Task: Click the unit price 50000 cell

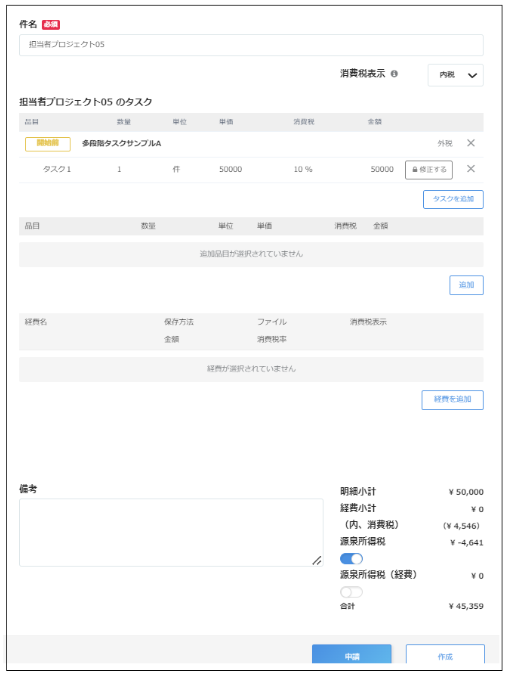Action: [x=230, y=169]
